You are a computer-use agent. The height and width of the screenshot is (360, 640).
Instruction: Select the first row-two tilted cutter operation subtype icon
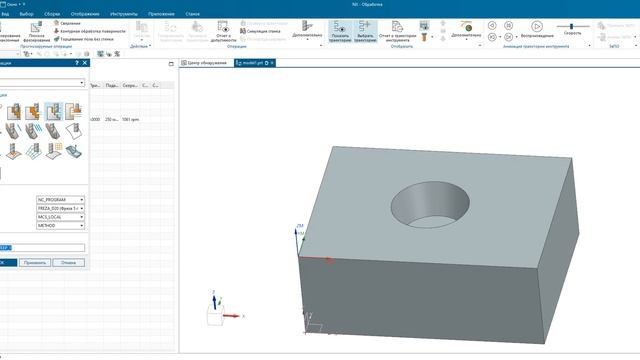tap(14, 131)
